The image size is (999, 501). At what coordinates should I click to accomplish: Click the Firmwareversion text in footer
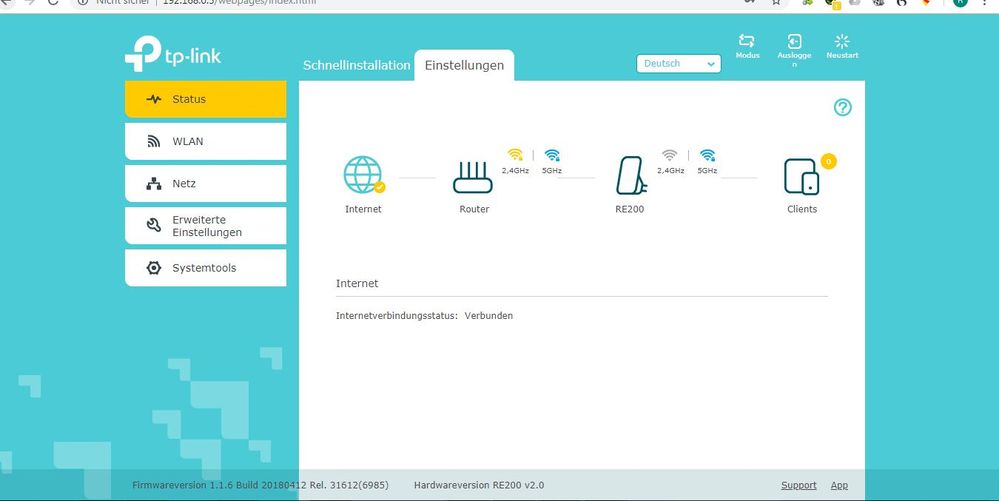pos(261,485)
